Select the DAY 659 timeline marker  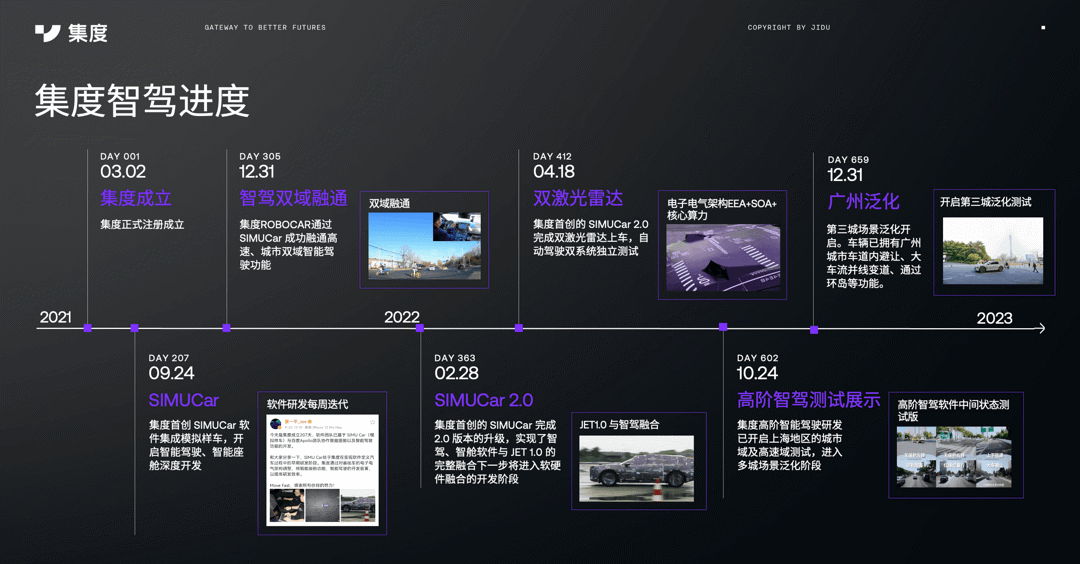[814, 330]
